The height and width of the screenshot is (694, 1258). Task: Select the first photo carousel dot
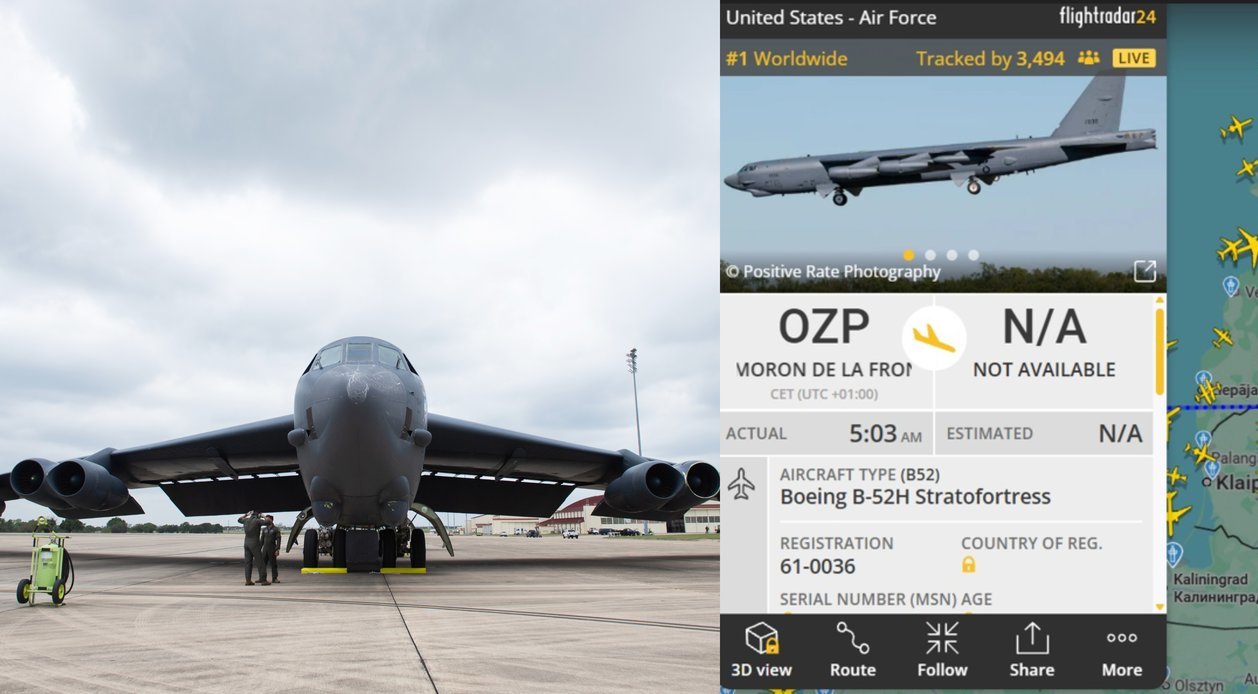tap(908, 255)
